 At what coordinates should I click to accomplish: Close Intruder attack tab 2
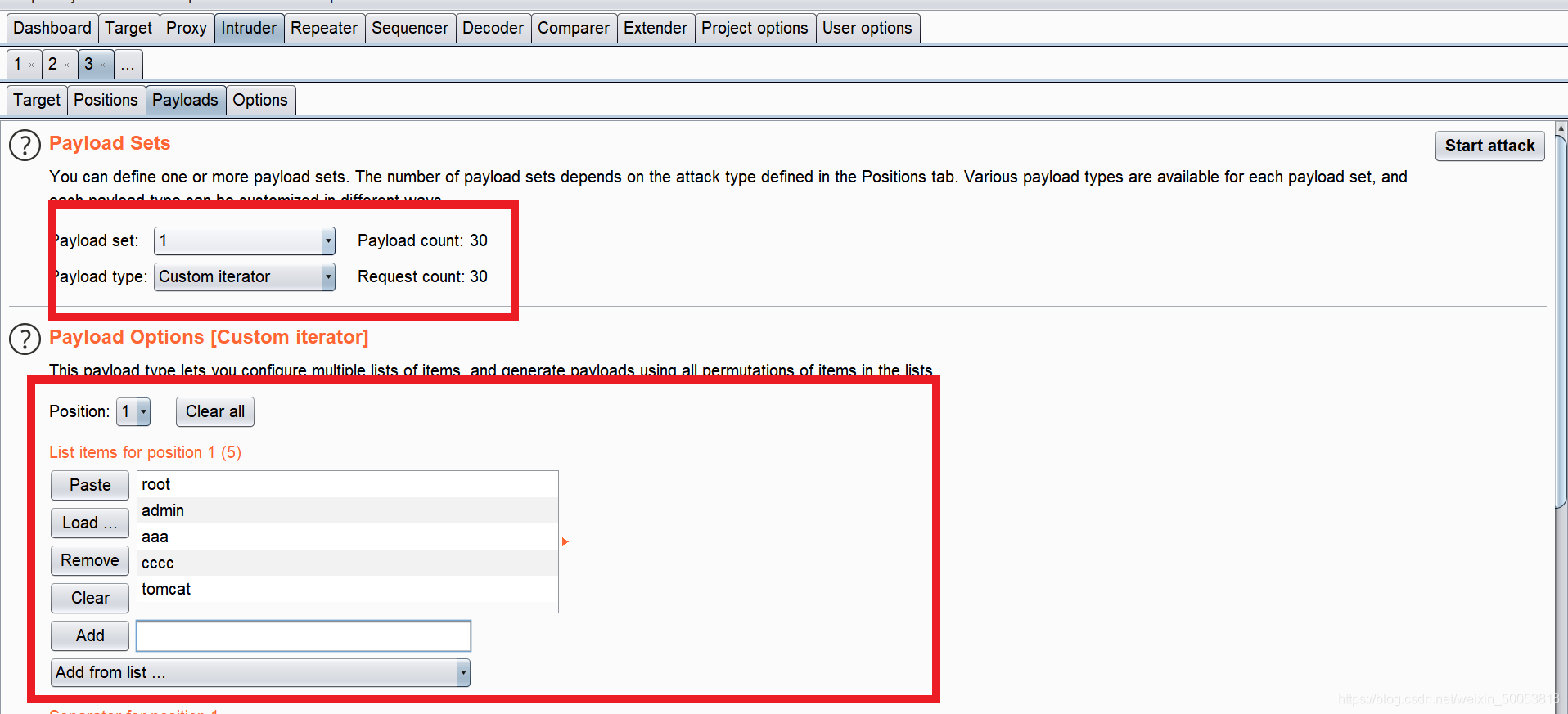pyautogui.click(x=67, y=65)
